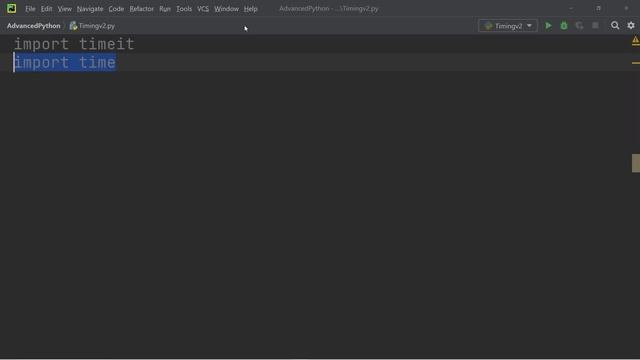This screenshot has width=640, height=360.
Task: Click the PyCharm logo icon
Action: (11, 8)
